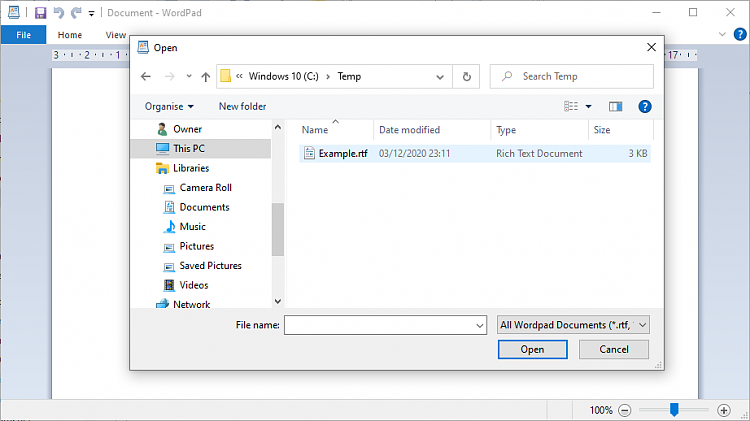
Task: Expand the File name dropdown arrow
Action: tap(479, 325)
